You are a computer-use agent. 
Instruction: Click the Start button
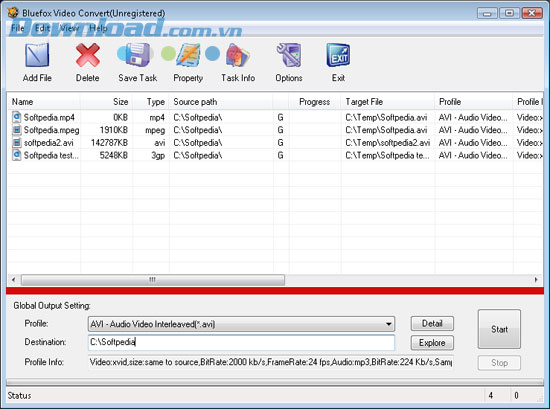[499, 329]
